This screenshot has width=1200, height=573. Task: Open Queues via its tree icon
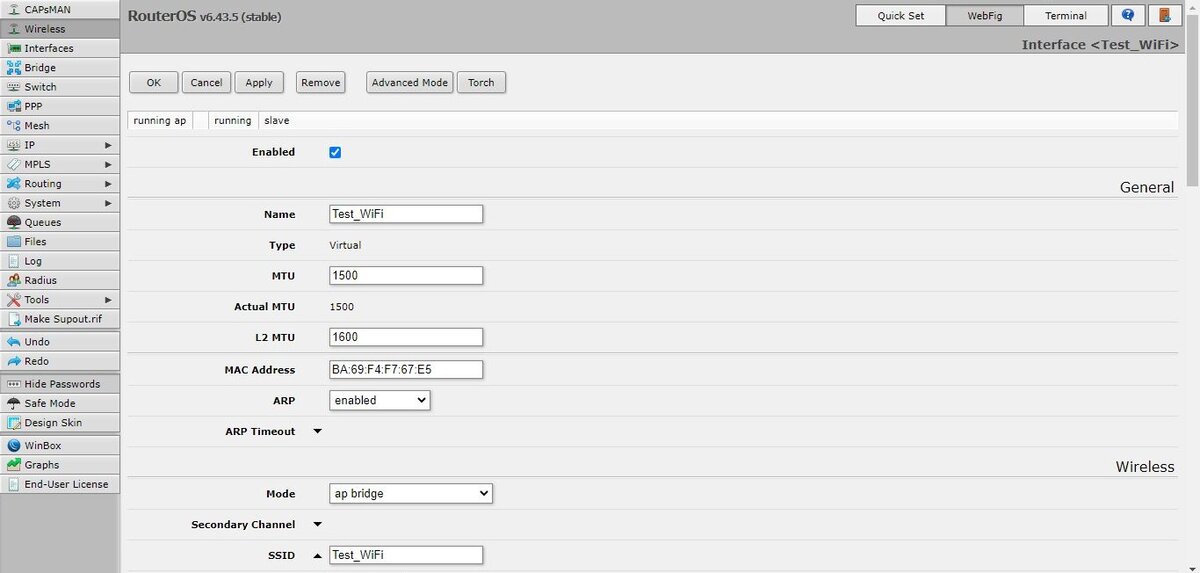(14, 222)
